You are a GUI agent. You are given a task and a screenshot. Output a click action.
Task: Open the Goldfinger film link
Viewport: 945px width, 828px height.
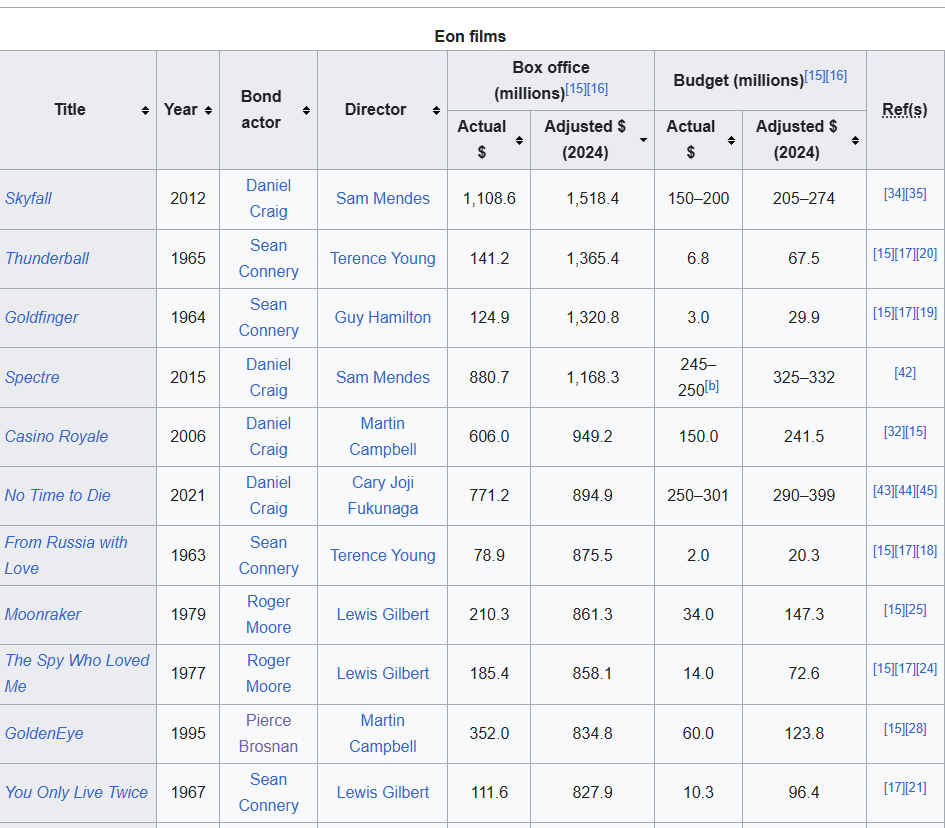coord(42,318)
